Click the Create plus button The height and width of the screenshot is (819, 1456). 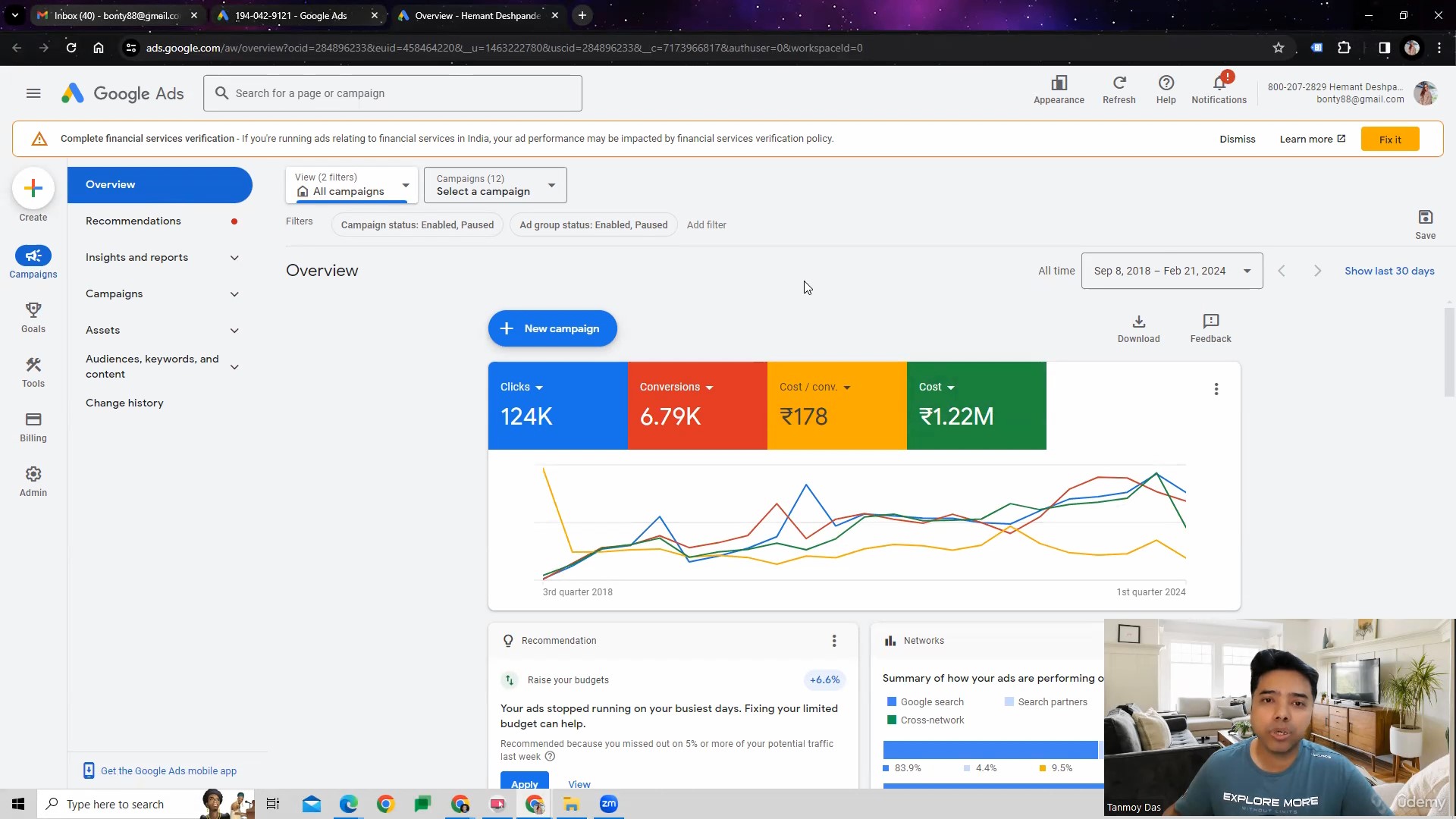[x=33, y=188]
